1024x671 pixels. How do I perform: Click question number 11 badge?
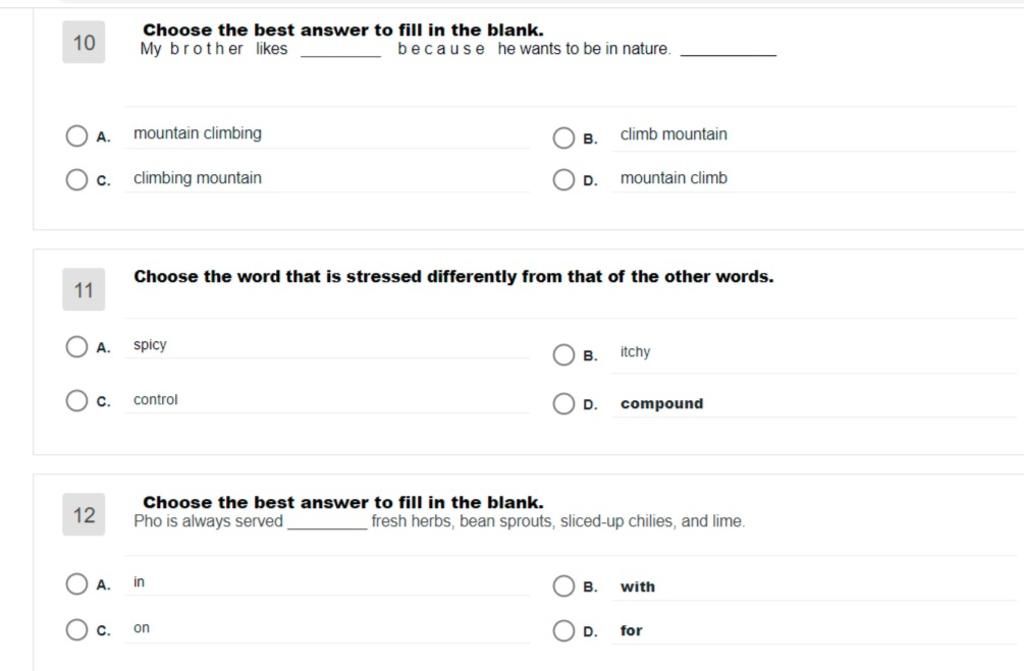click(x=84, y=289)
